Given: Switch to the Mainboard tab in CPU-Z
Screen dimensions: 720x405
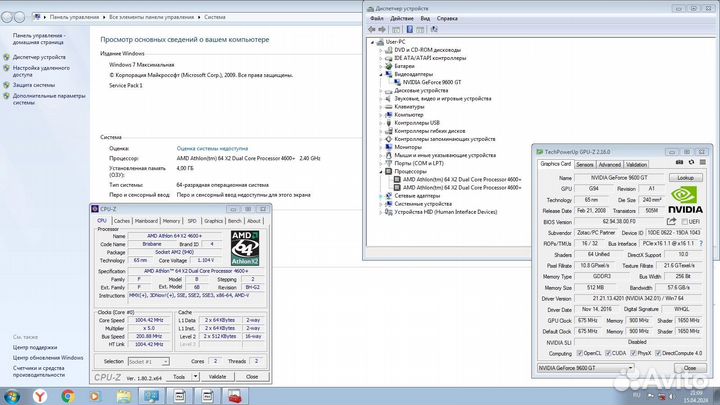Looking at the screenshot, I should [146, 221].
